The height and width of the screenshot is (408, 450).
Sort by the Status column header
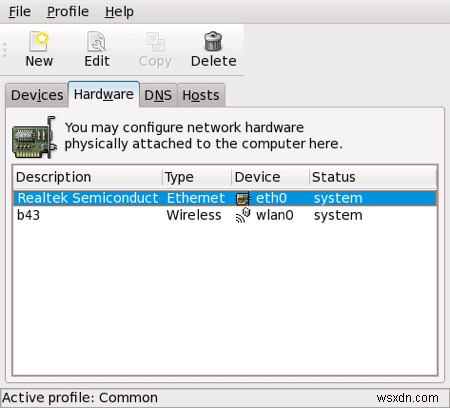click(373, 177)
